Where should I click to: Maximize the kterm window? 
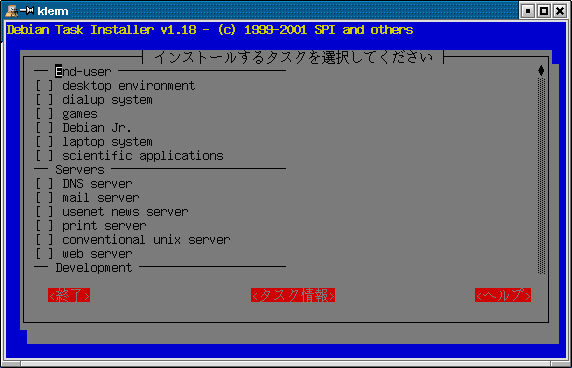544,11
